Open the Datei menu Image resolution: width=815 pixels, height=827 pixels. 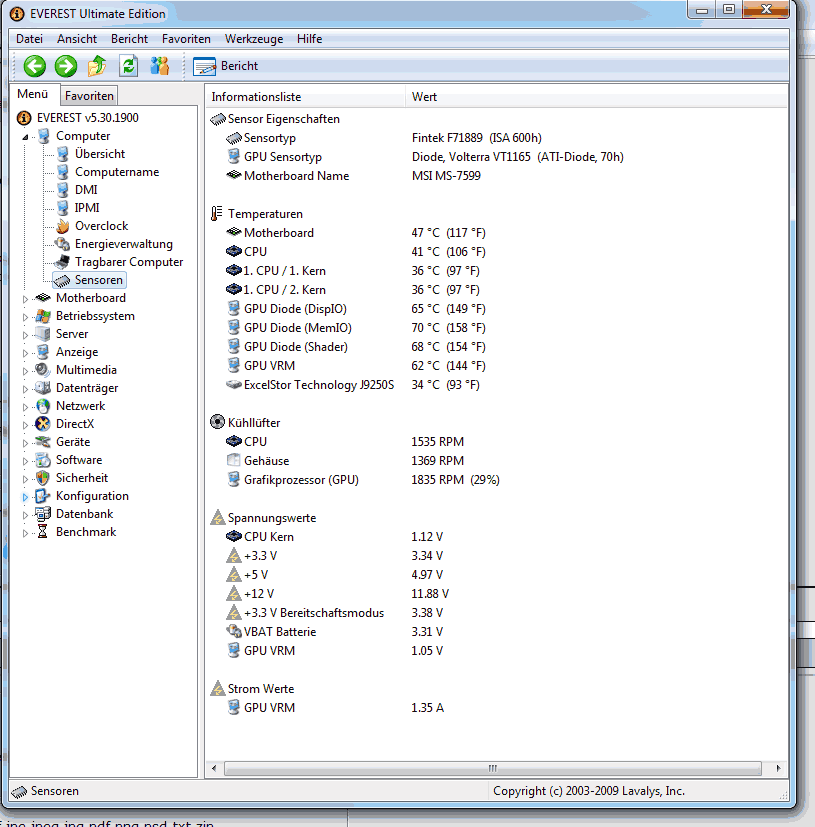pyautogui.click(x=30, y=39)
